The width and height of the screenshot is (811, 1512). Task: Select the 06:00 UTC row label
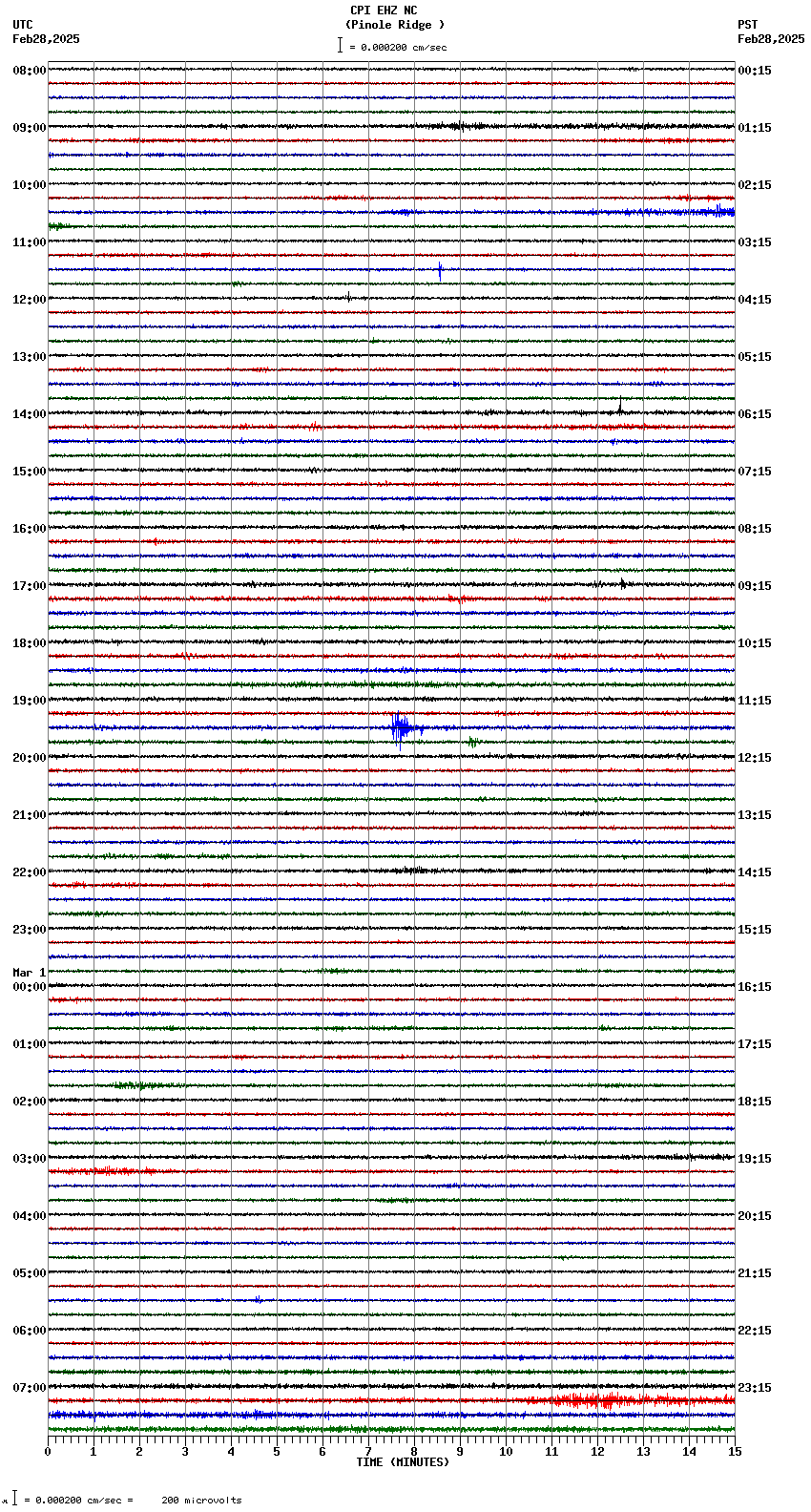click(x=30, y=1331)
